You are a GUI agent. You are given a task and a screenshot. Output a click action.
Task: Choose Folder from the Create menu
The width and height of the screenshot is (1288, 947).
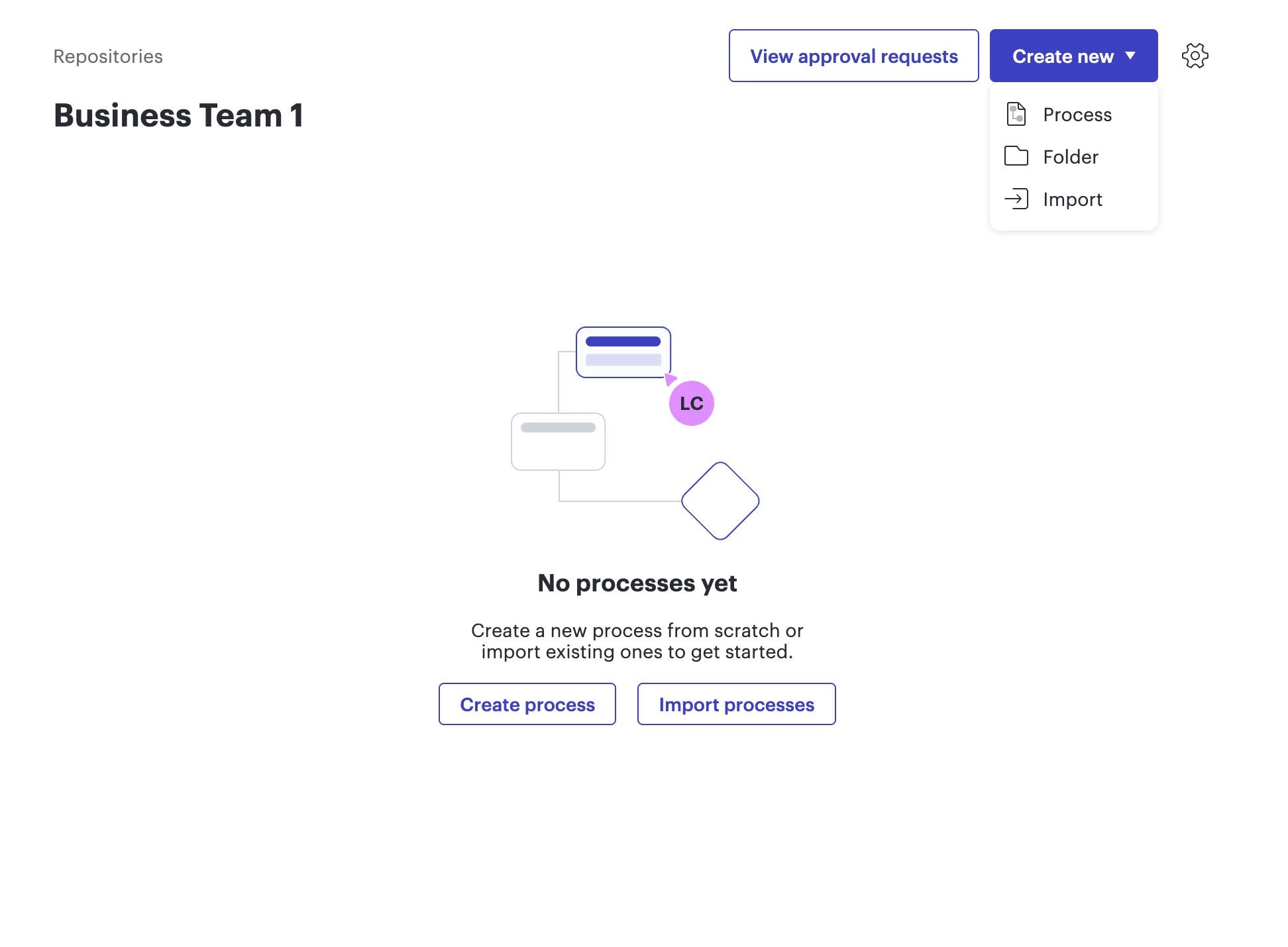click(1070, 157)
